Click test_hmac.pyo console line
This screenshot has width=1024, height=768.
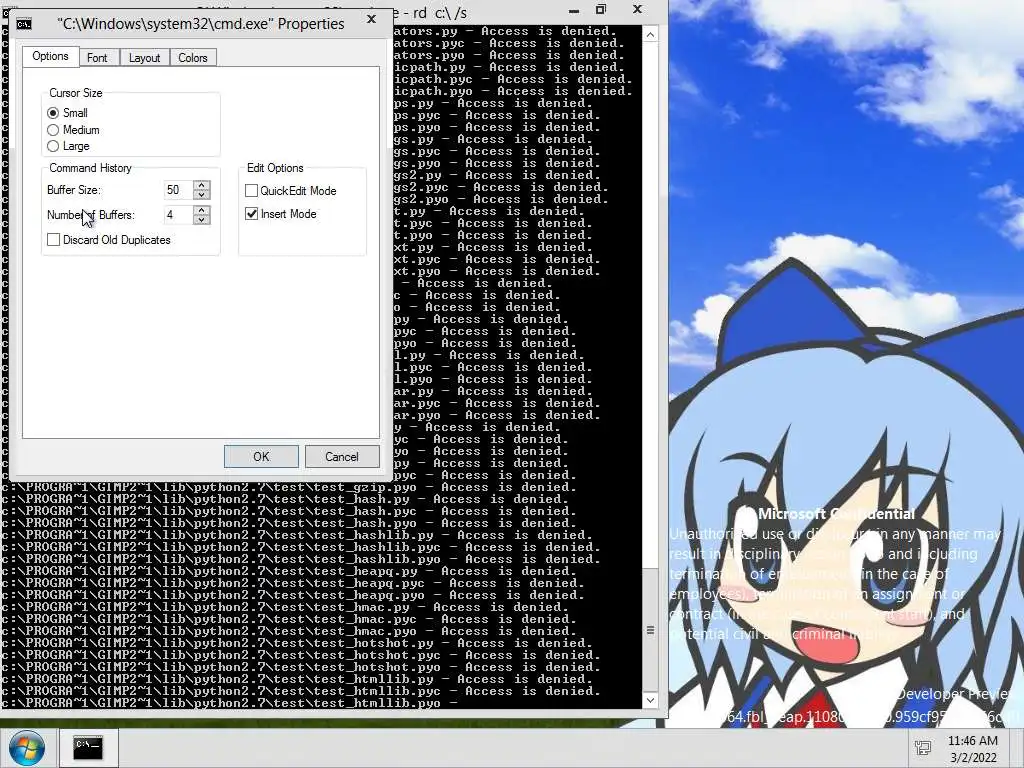tap(289, 632)
